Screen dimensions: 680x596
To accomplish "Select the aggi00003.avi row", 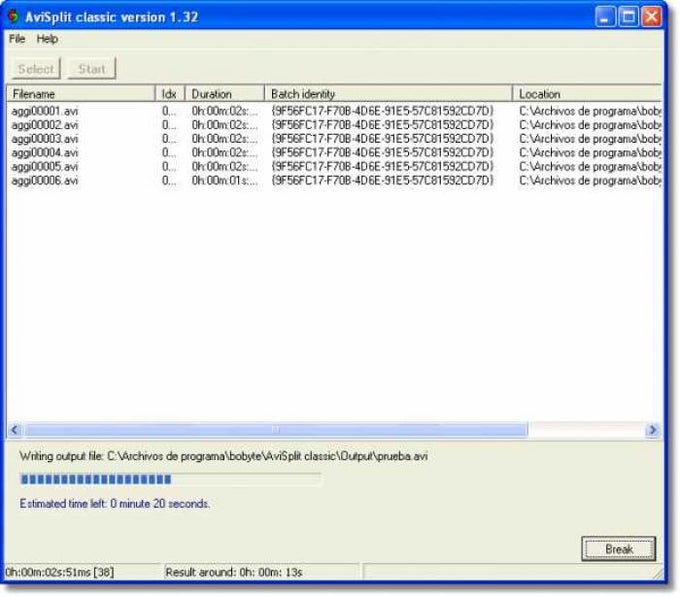I will [x=334, y=139].
